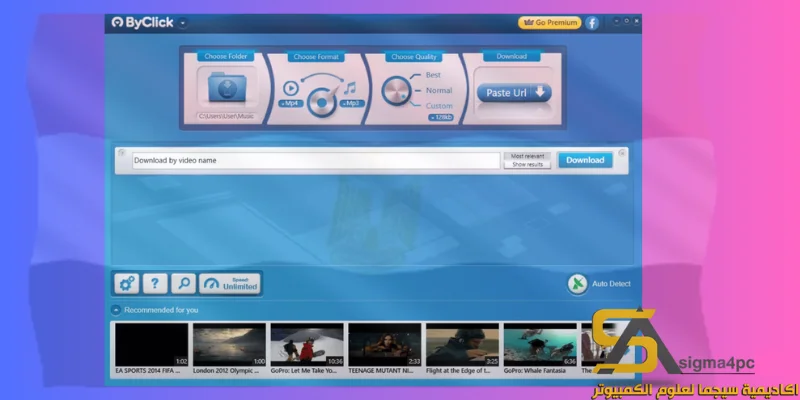The height and width of the screenshot is (400, 800).
Task: Click the Speed Unlimited gauge button
Action: pyautogui.click(x=230, y=284)
